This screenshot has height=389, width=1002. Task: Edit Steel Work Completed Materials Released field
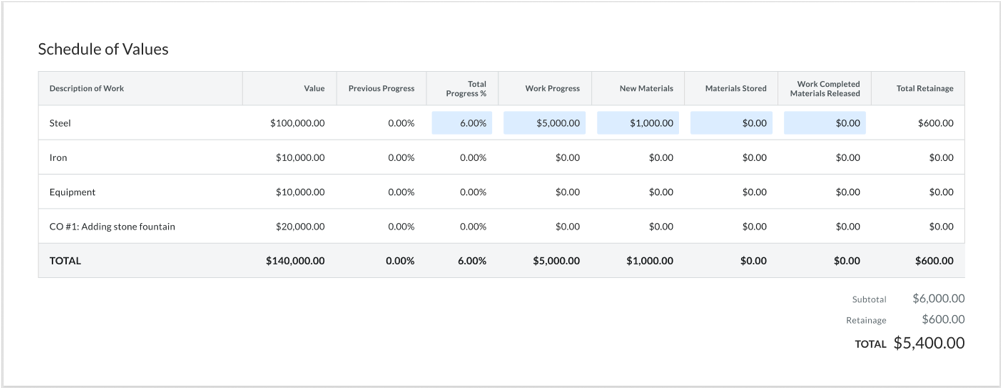coord(825,123)
